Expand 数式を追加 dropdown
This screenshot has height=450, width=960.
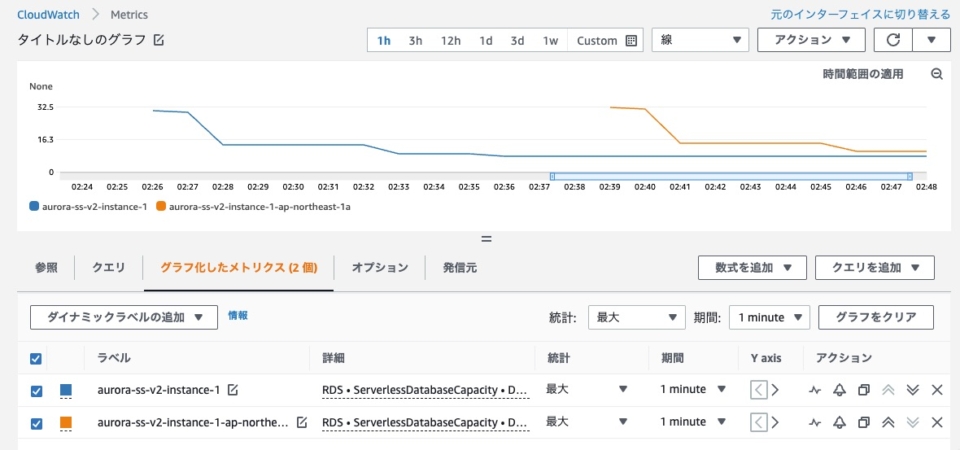click(x=754, y=268)
